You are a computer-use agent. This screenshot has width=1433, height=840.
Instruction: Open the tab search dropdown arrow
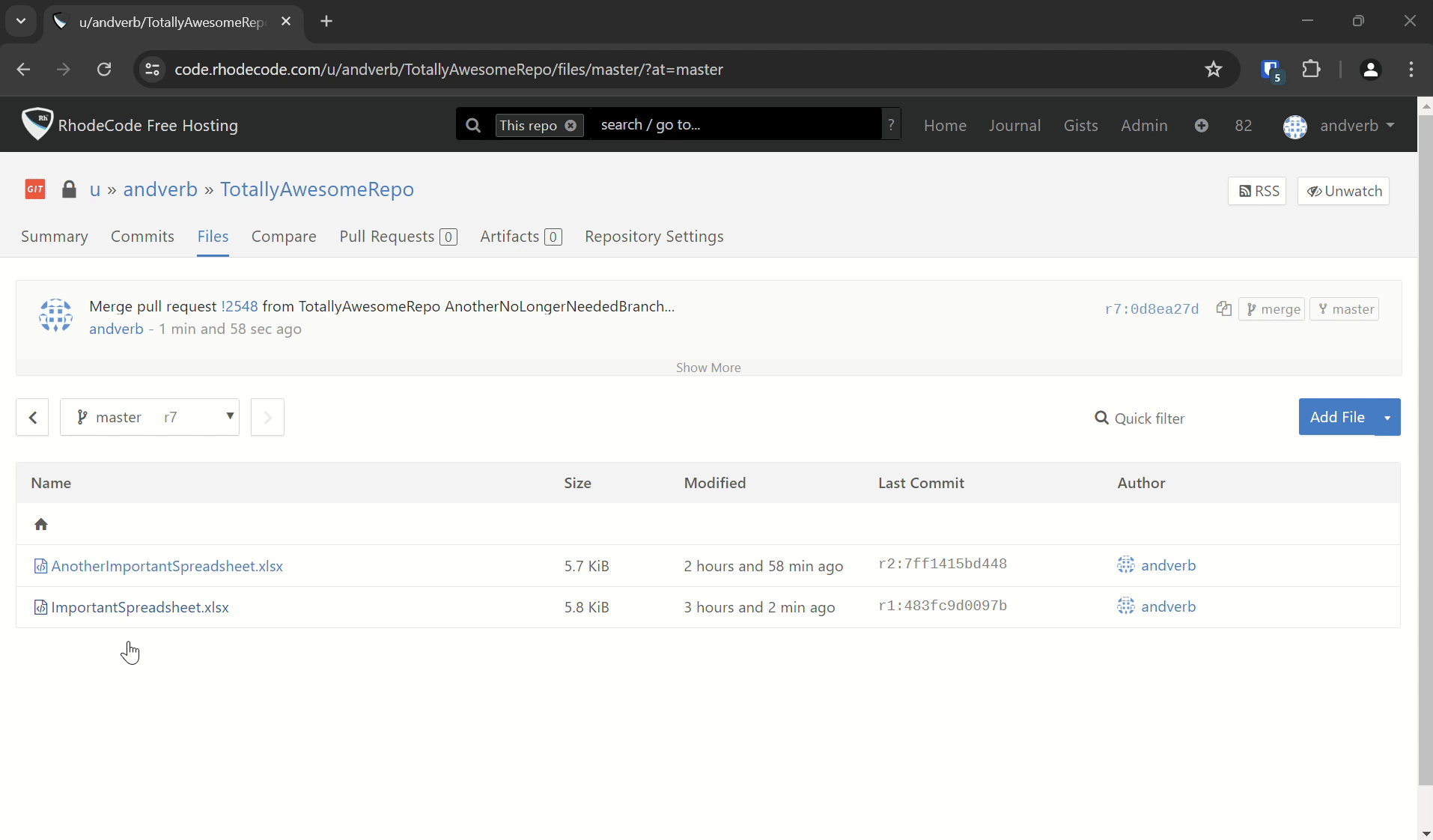click(x=21, y=21)
